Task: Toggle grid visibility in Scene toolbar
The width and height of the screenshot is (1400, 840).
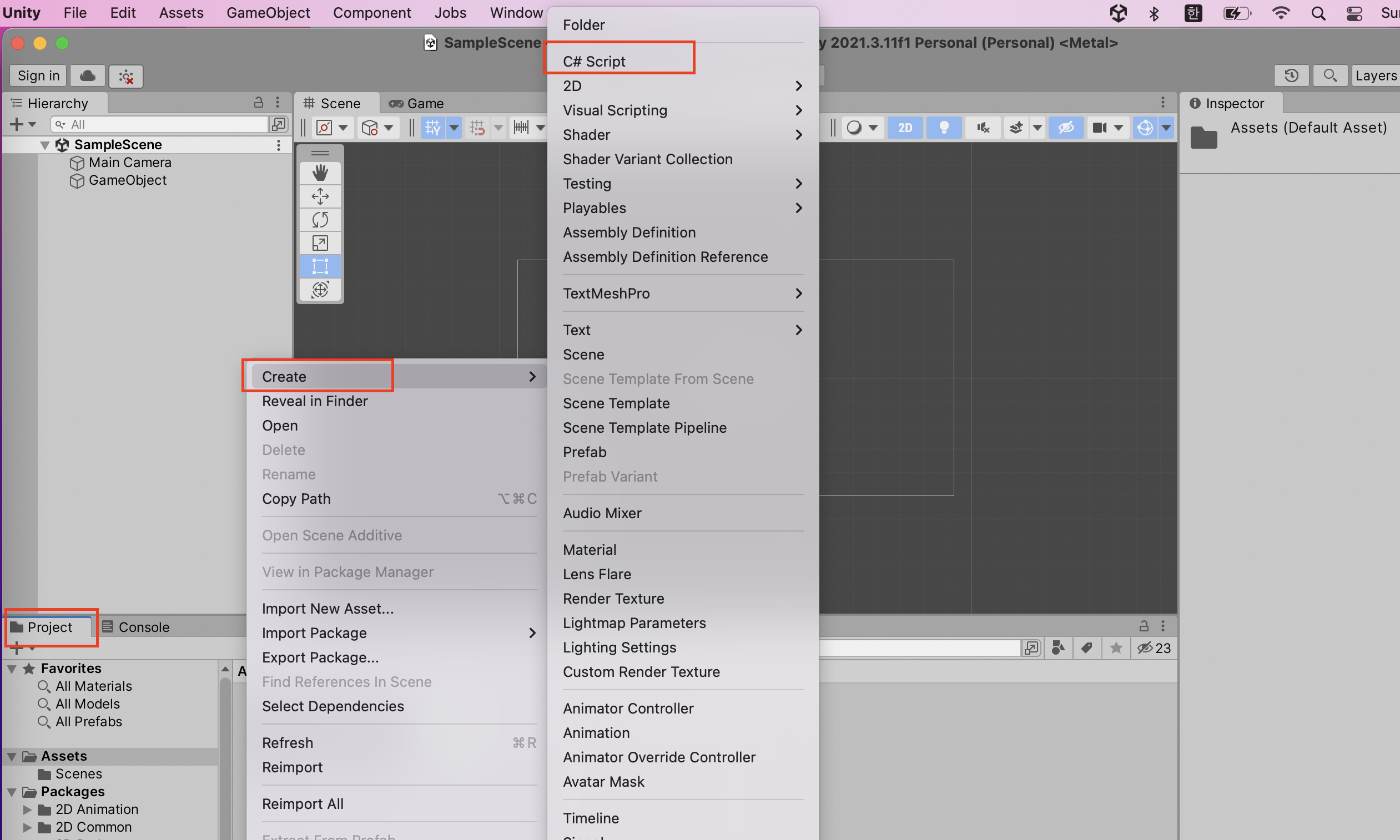Action: [x=432, y=128]
